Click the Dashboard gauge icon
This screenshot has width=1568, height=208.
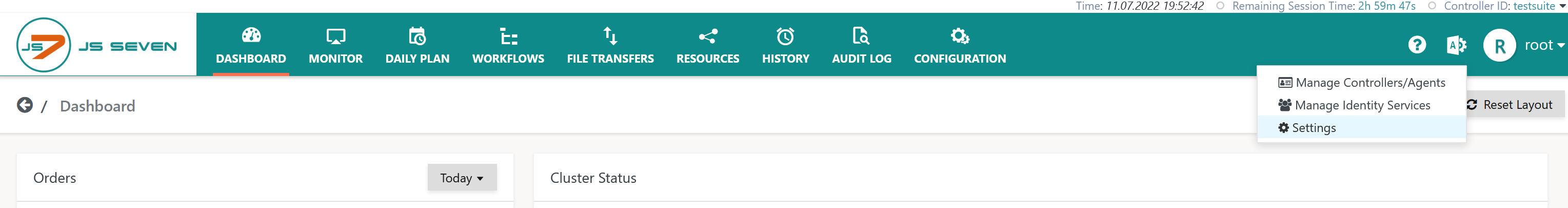[x=251, y=36]
